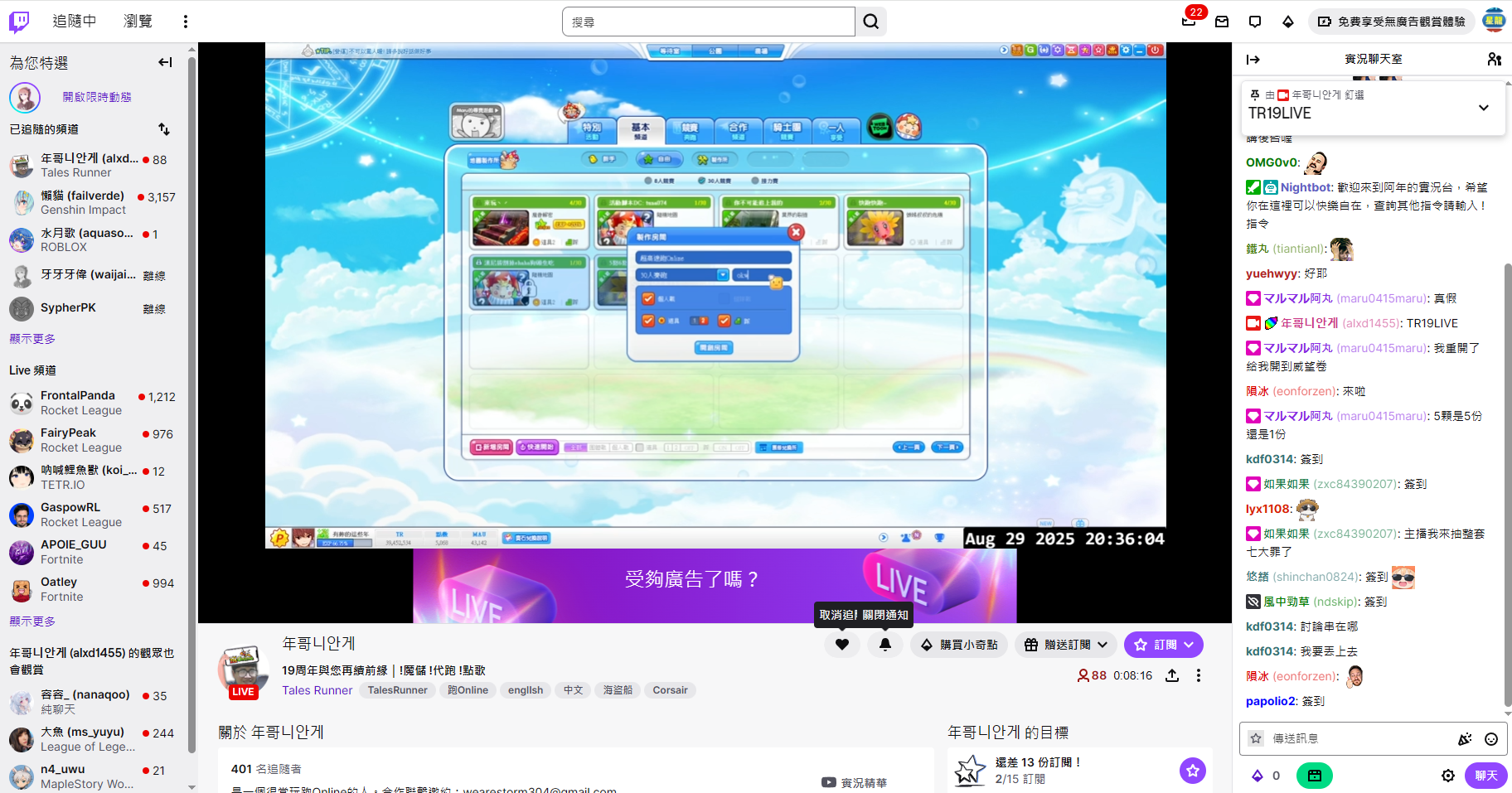The width and height of the screenshot is (1512, 793).
Task: Toggle the heart unfollow button
Action: 841,645
